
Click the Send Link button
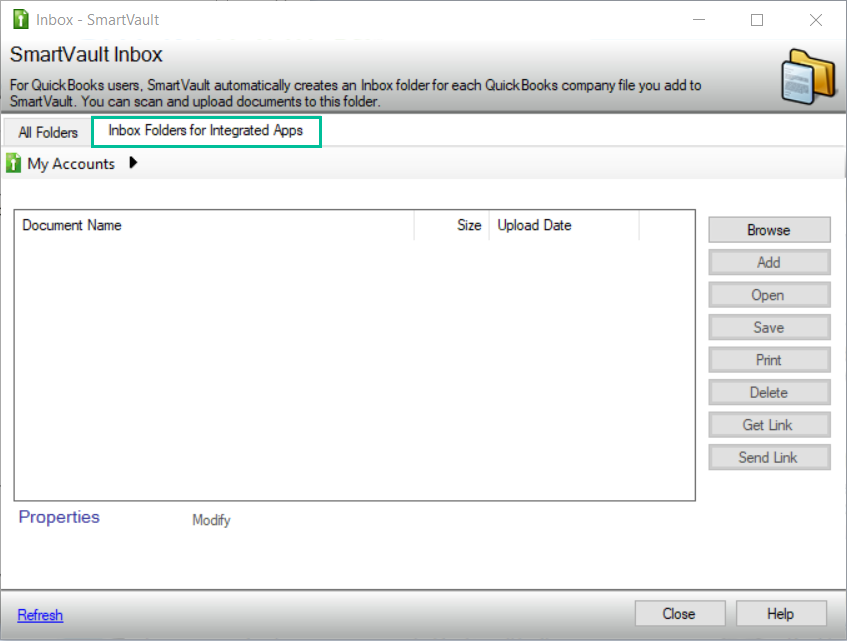coord(769,457)
